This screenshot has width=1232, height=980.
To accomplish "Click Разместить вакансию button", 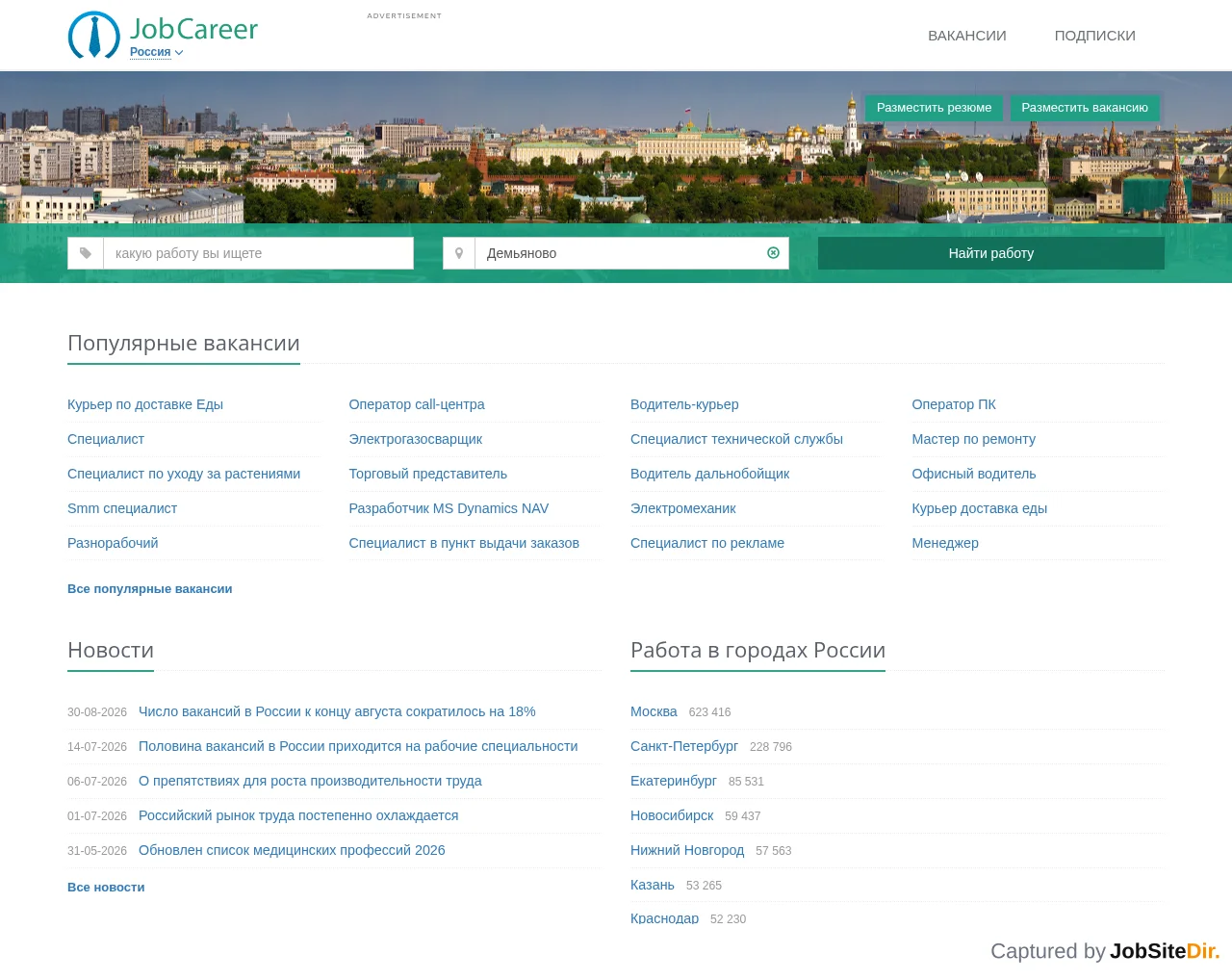I will click(1085, 108).
